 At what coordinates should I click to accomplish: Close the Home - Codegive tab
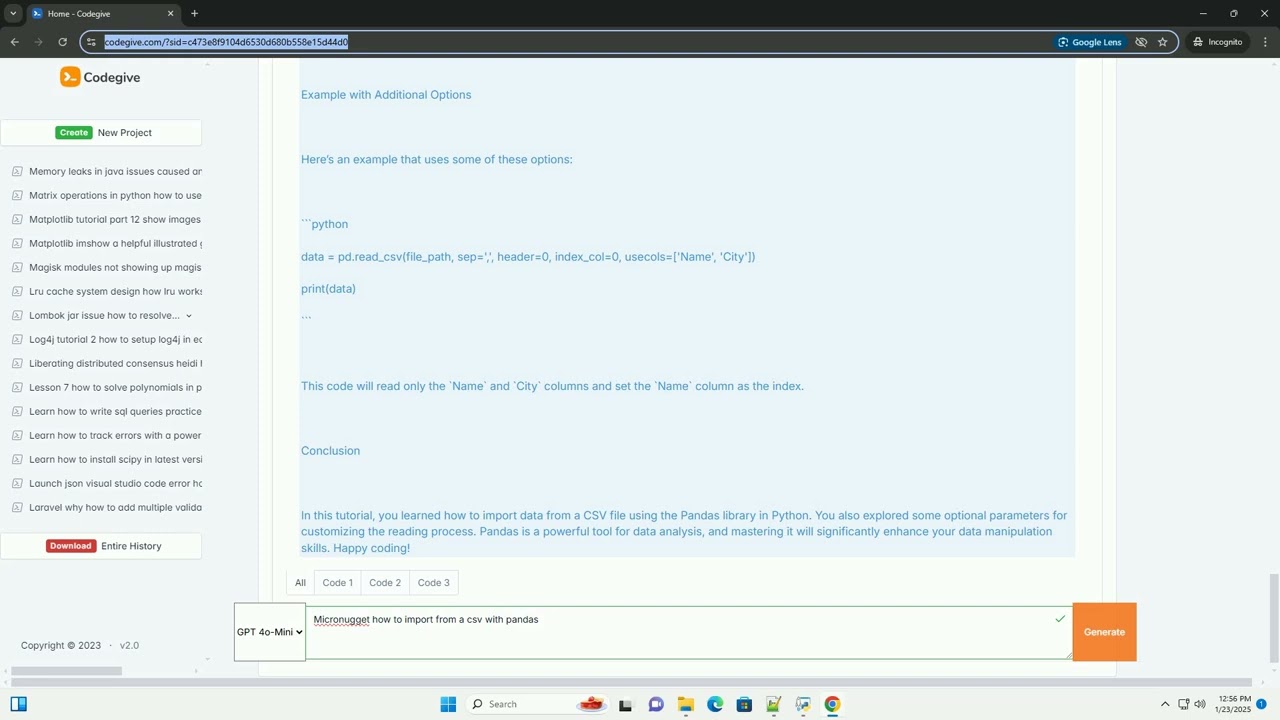(170, 13)
